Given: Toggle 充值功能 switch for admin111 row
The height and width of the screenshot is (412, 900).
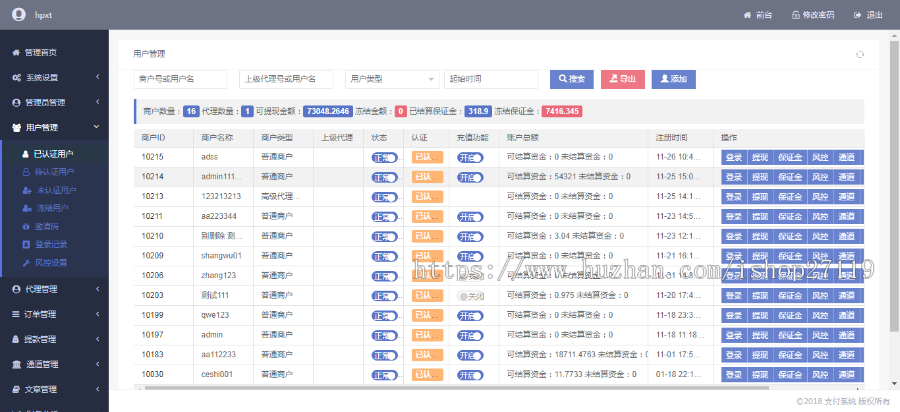Looking at the screenshot, I should pyautogui.click(x=470, y=177).
